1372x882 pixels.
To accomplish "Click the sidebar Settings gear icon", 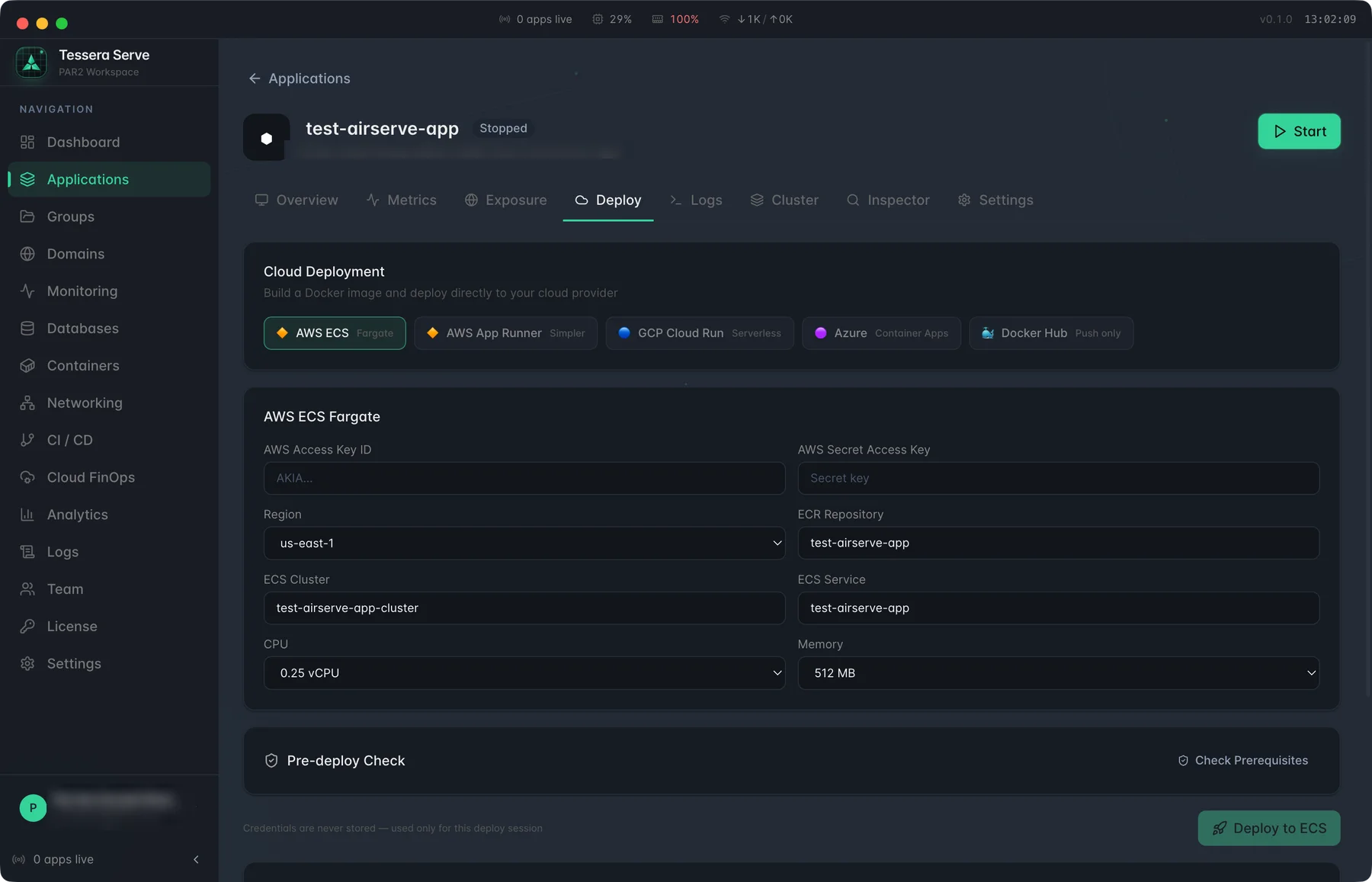I will click(27, 663).
